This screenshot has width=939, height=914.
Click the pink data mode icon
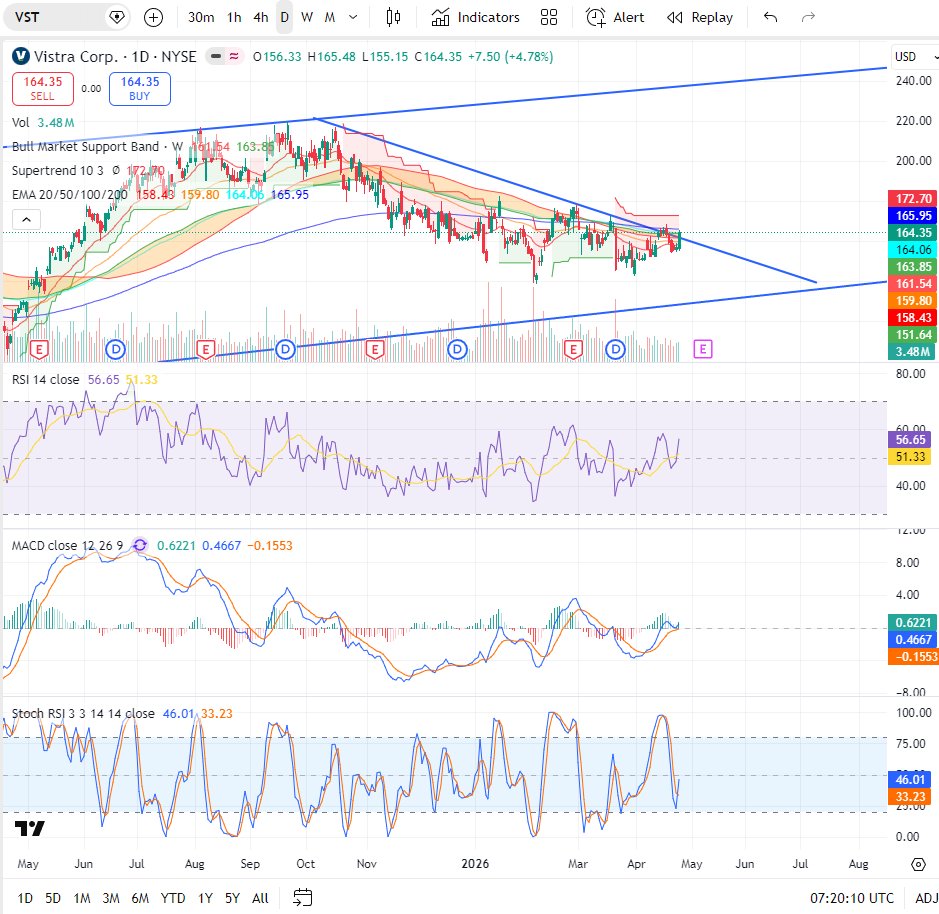(234, 56)
